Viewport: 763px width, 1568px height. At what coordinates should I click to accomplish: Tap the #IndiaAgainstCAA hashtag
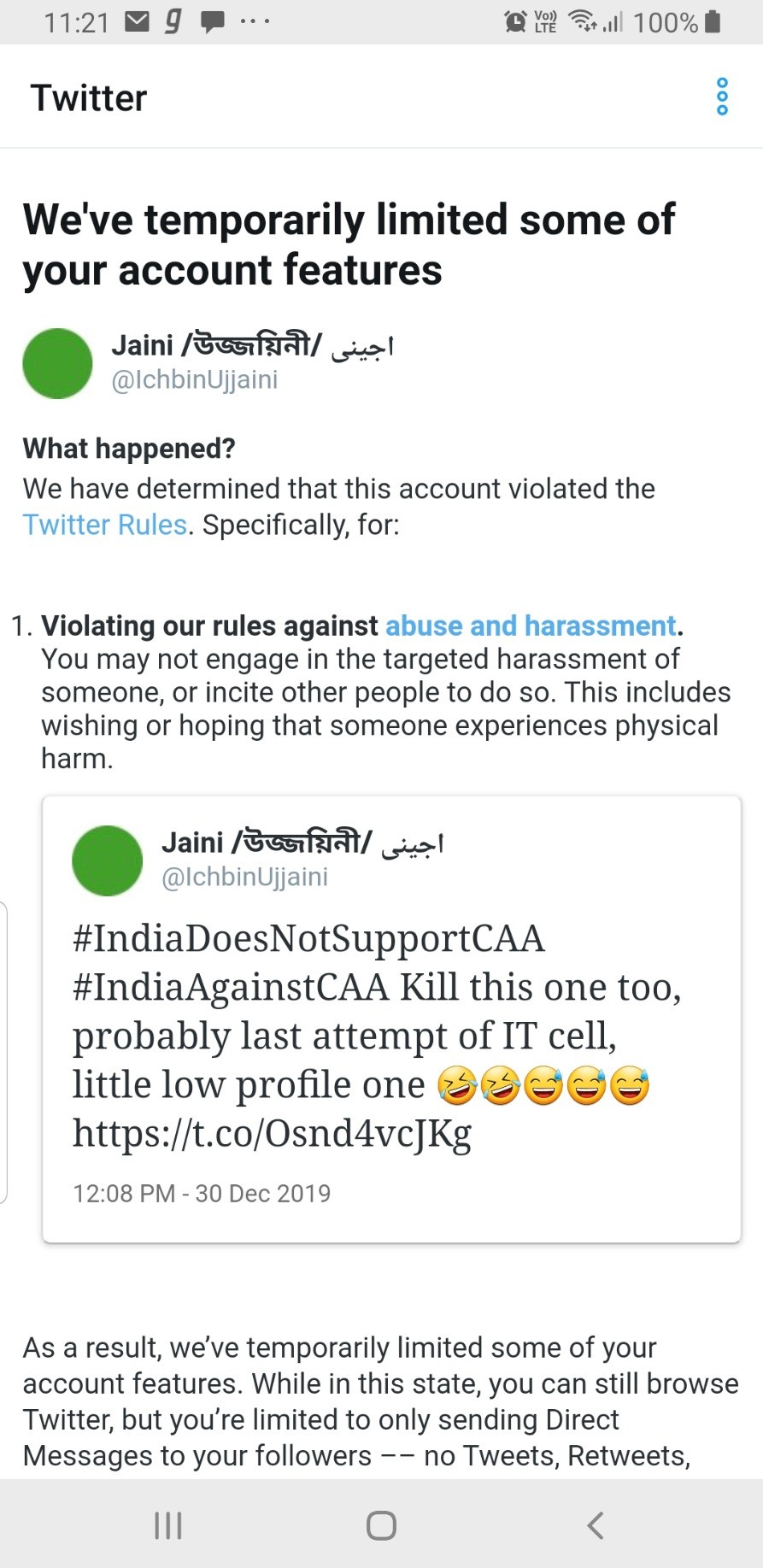coord(231,987)
